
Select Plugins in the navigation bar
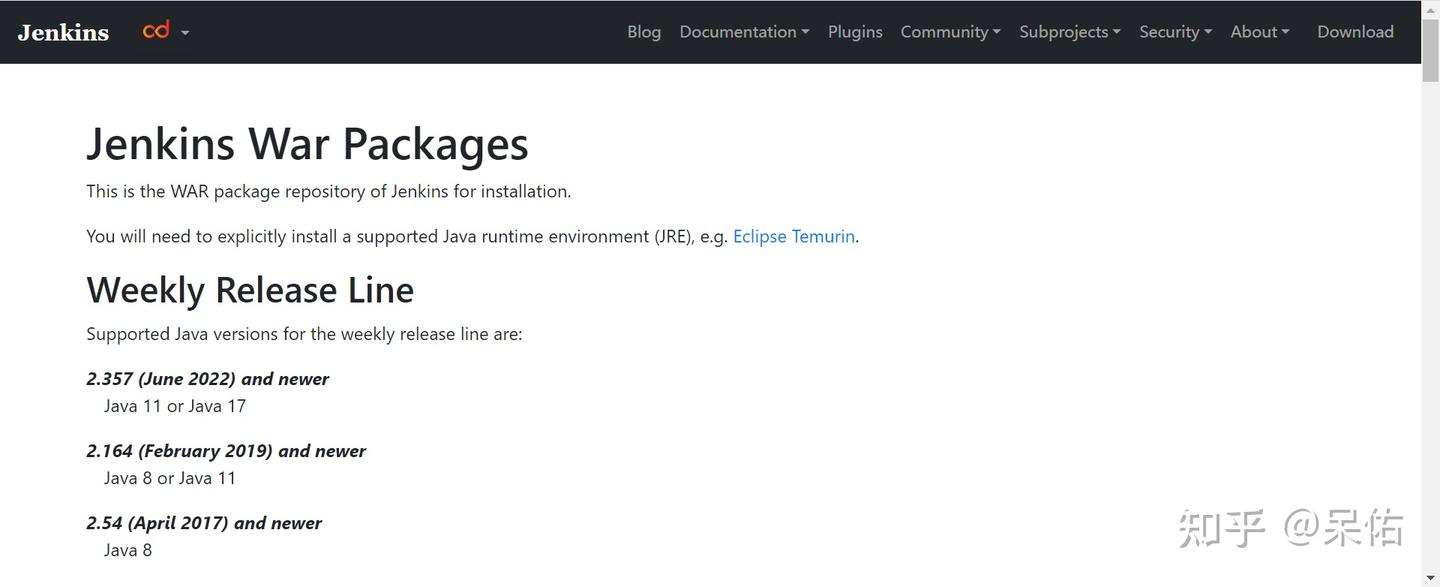[854, 31]
